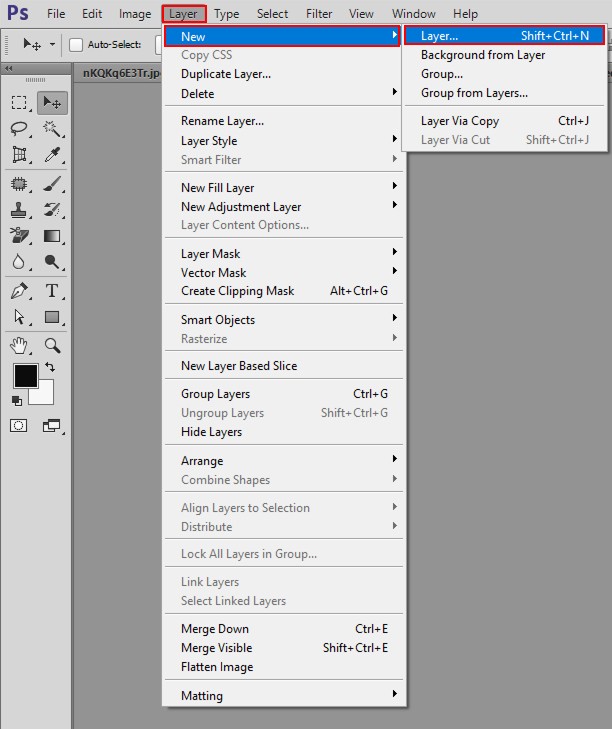Open the Move tool preset picker arrow
Screen dimensions: 612x729
[x=52, y=45]
